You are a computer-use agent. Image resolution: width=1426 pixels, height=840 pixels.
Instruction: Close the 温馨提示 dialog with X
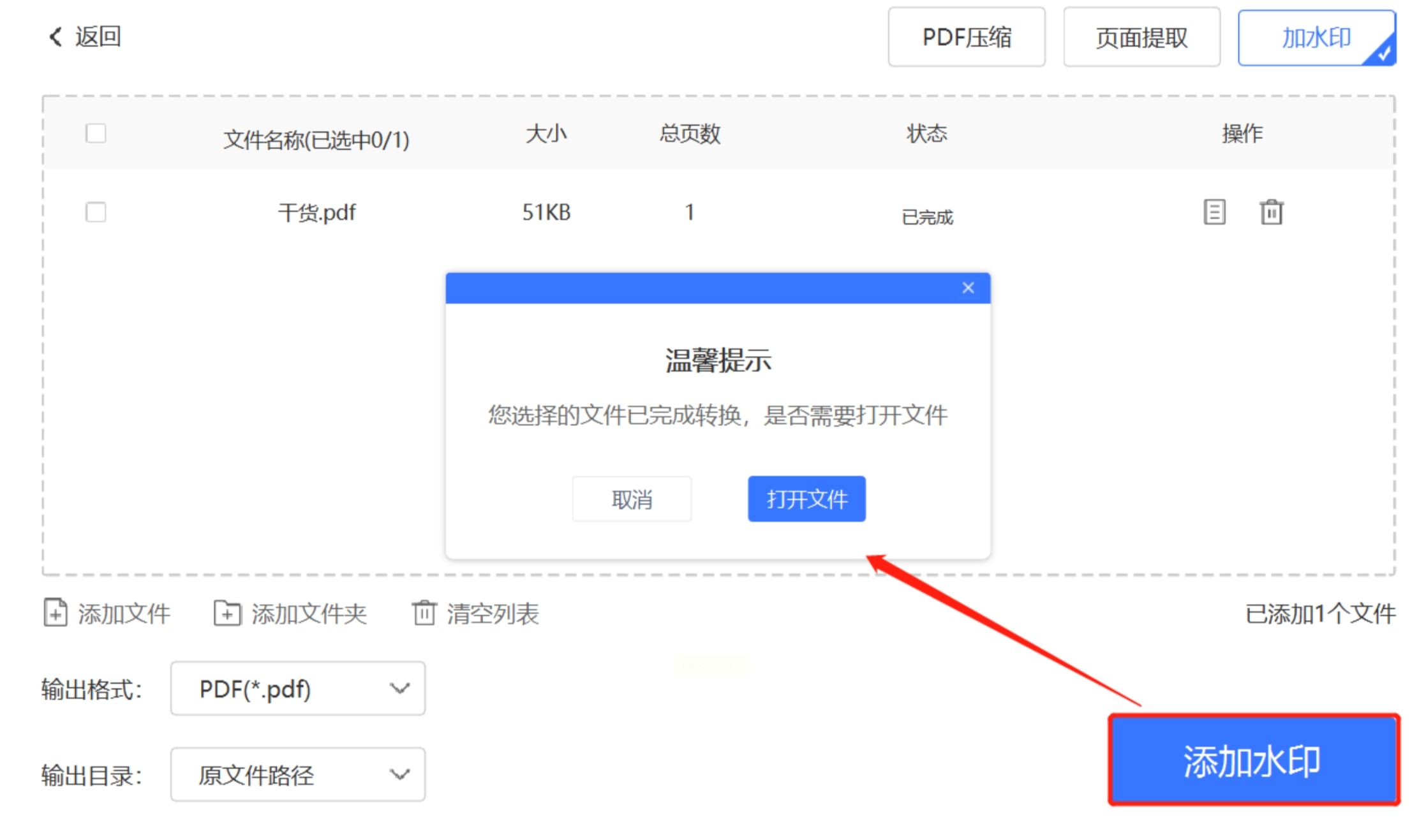(967, 288)
